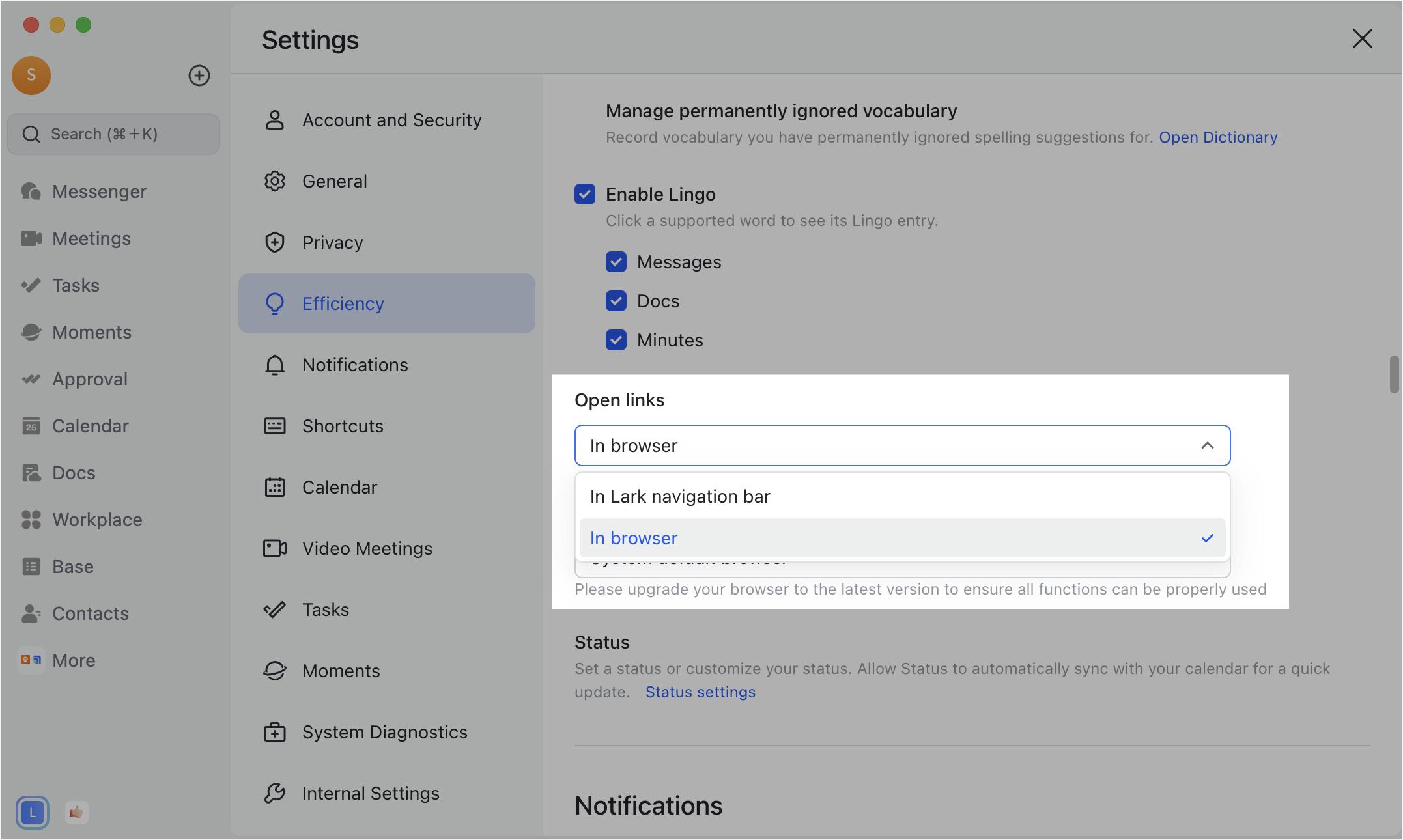The height and width of the screenshot is (840, 1403).
Task: Click the Base sidebar icon
Action: click(31, 567)
